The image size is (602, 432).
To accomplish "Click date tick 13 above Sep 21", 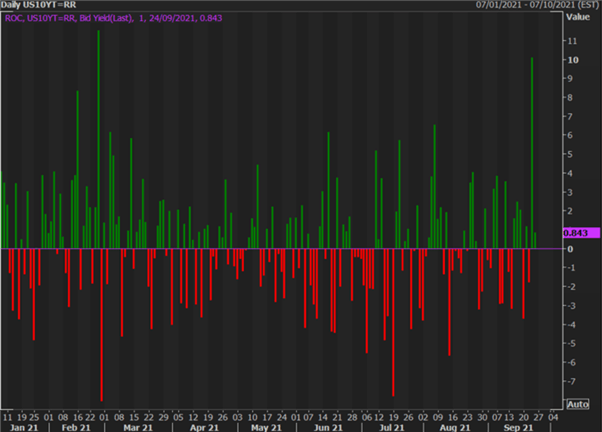I will point(509,417).
